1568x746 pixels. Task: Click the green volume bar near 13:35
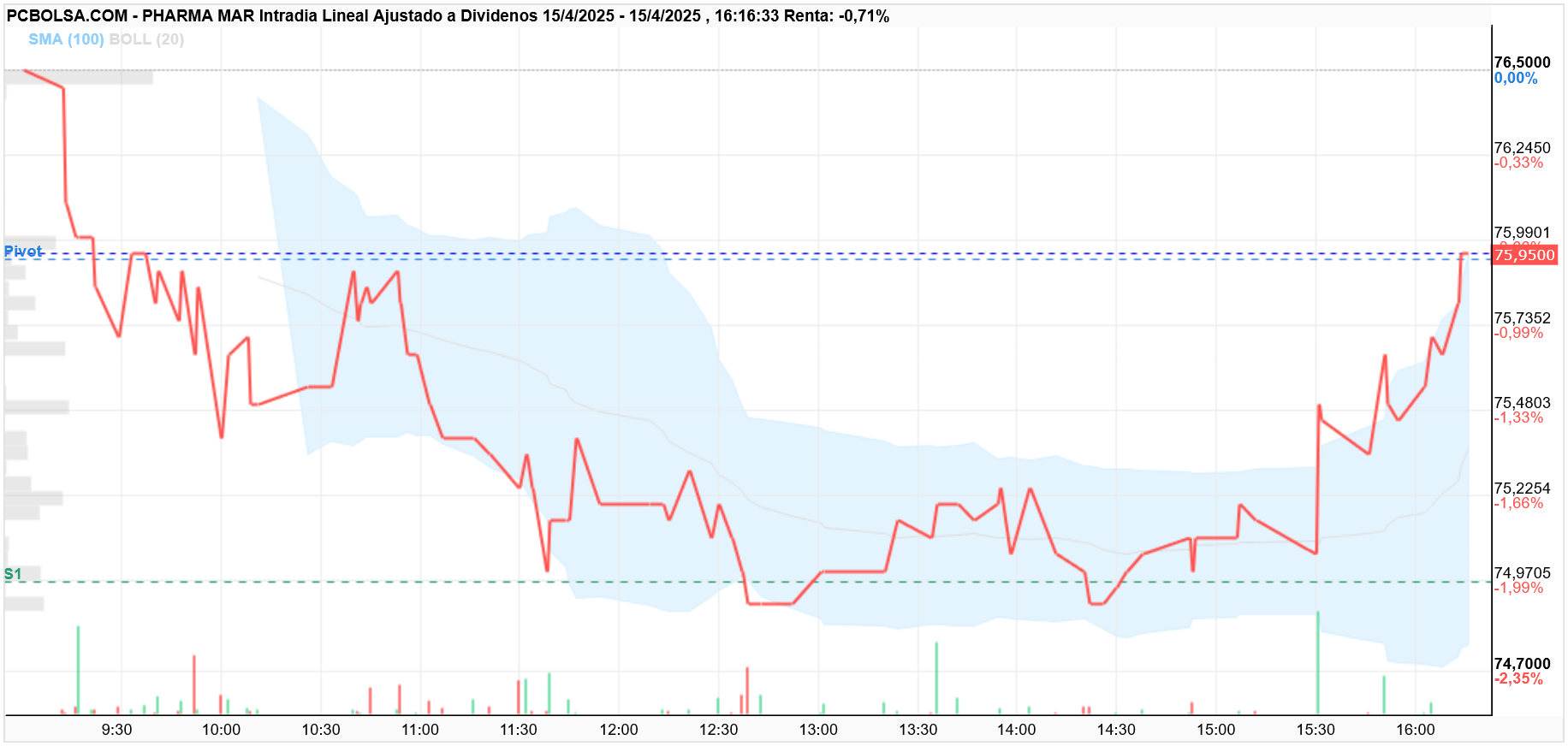[x=936, y=678]
